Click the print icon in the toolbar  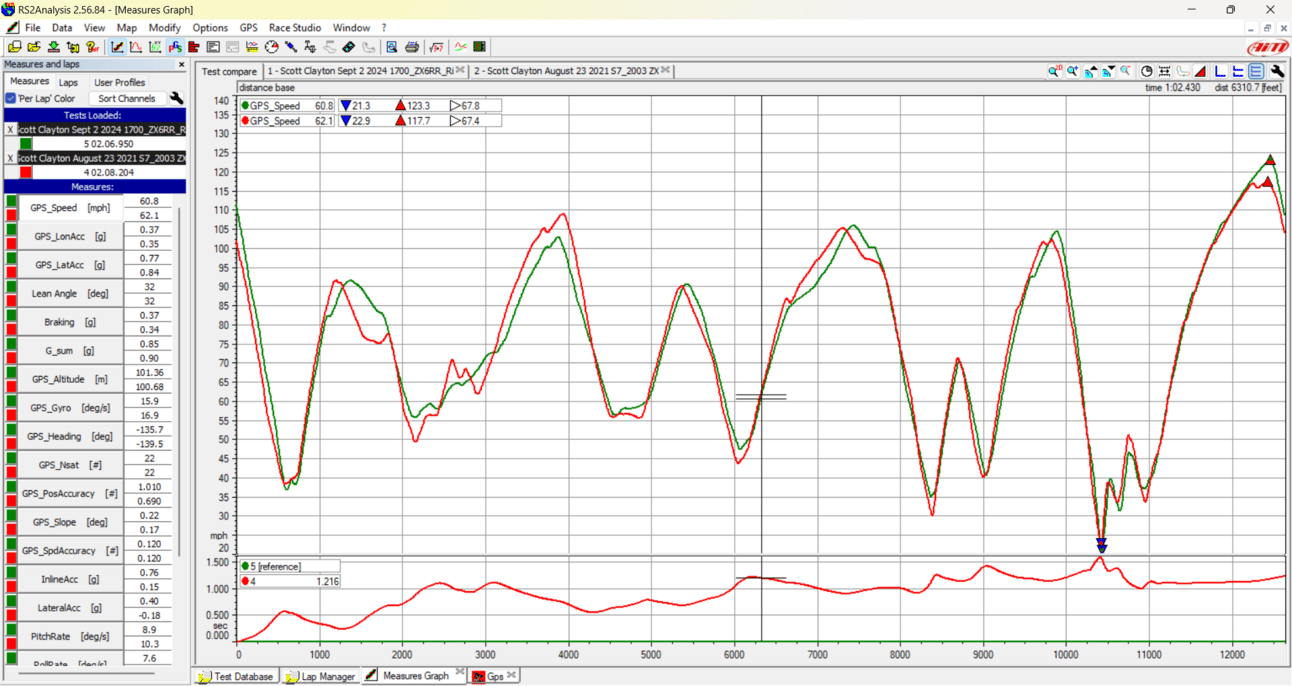(411, 47)
